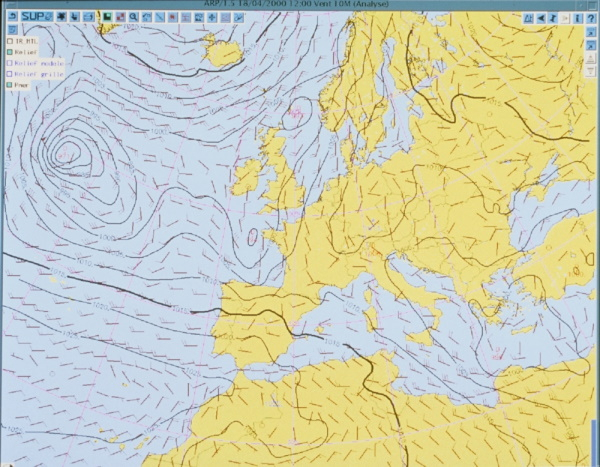
Task: Toggle the IR MTL layer checkbox
Action: 9,41
